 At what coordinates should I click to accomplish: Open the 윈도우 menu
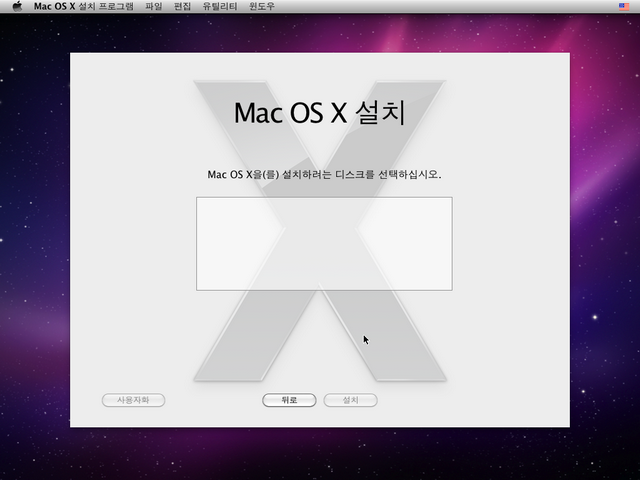point(262,7)
